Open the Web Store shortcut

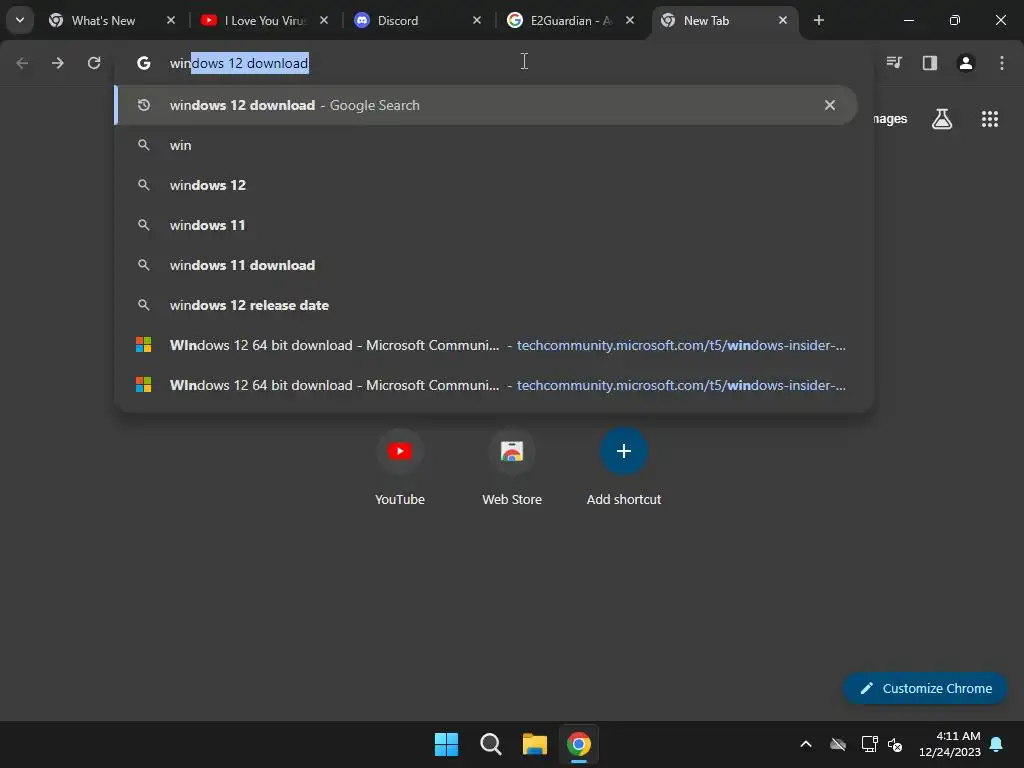click(x=512, y=468)
